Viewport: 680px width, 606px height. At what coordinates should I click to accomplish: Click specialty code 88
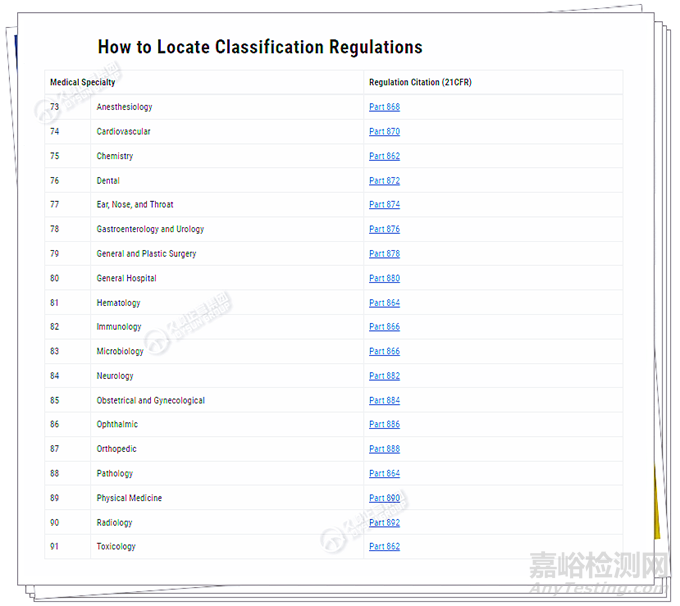55,473
